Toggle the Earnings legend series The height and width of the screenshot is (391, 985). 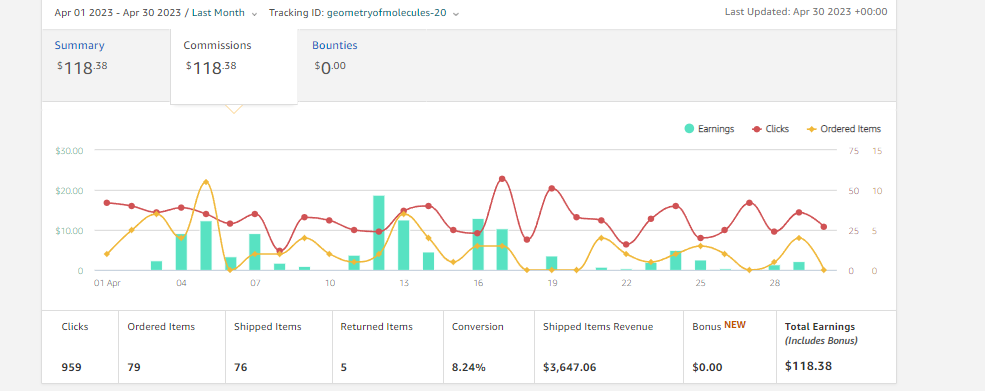[x=709, y=129]
